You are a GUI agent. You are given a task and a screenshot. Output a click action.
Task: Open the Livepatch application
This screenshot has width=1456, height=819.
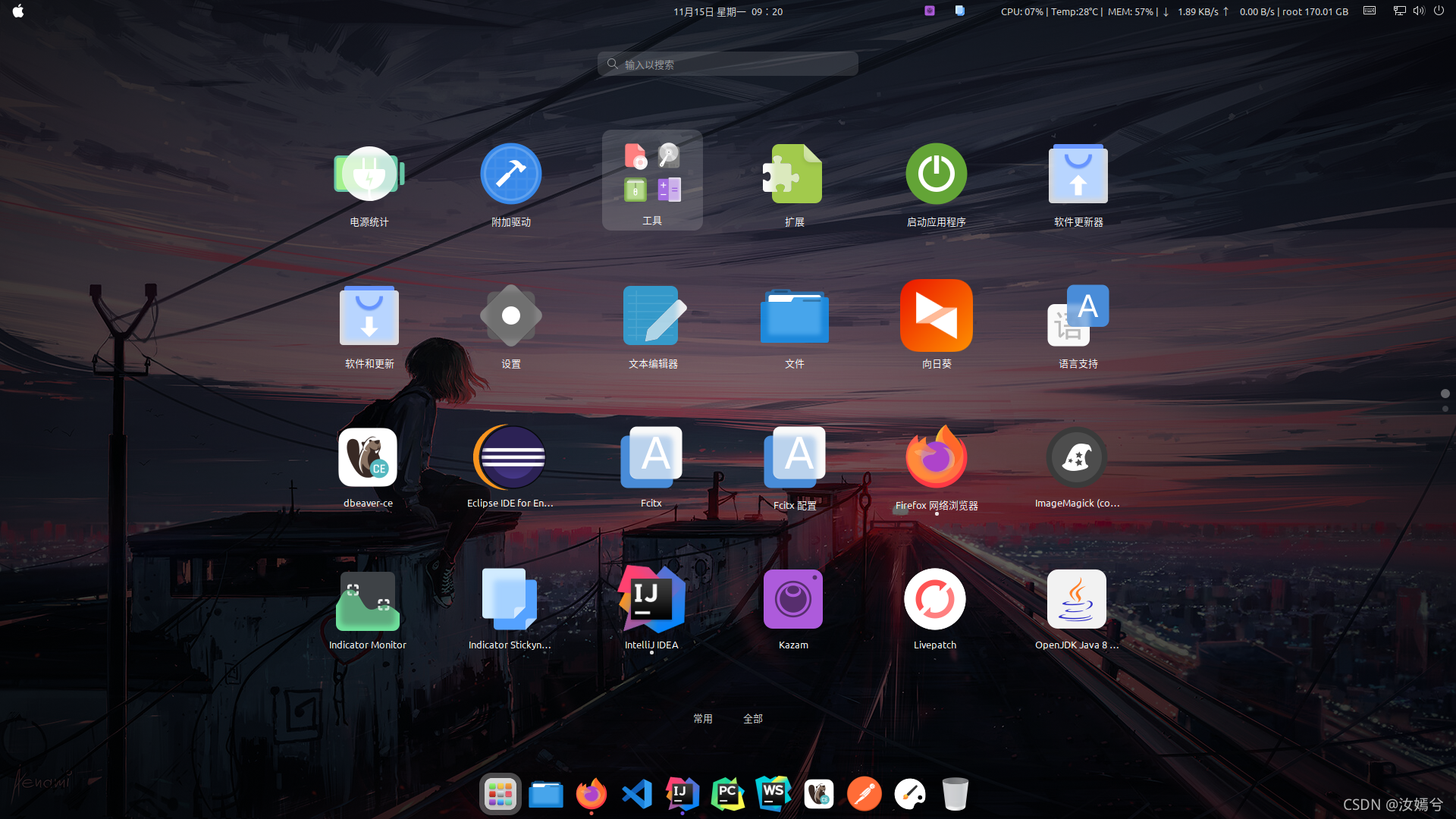pos(935,600)
